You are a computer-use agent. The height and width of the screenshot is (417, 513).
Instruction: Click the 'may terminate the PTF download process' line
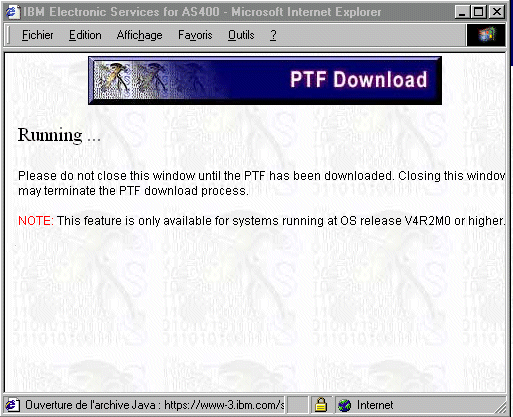[x=133, y=191]
